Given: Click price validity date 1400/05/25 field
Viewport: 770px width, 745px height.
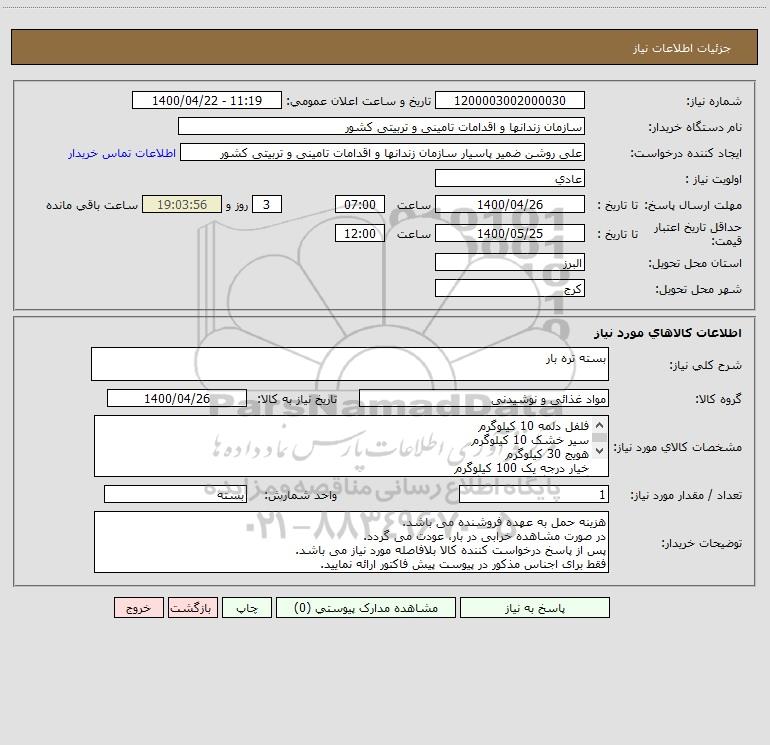Looking at the screenshot, I should [510, 233].
